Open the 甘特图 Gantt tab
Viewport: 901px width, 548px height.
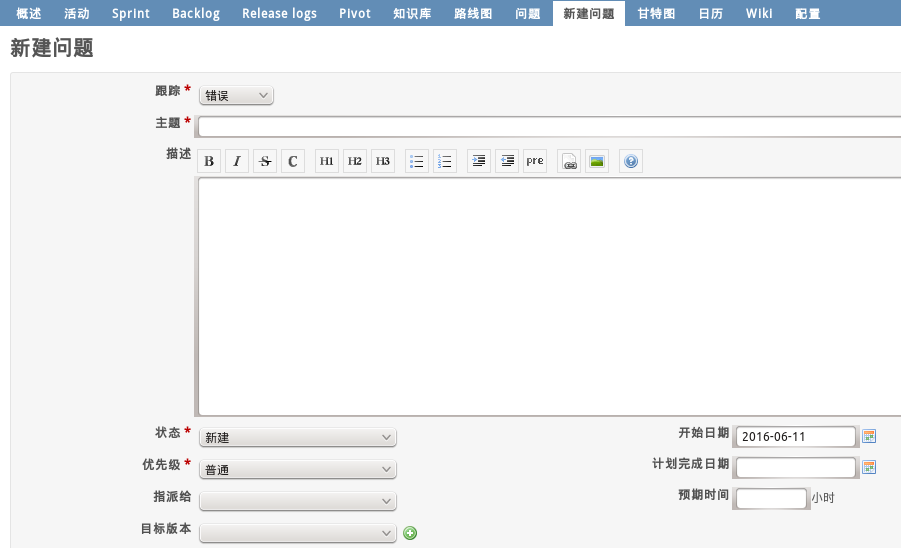tap(656, 13)
